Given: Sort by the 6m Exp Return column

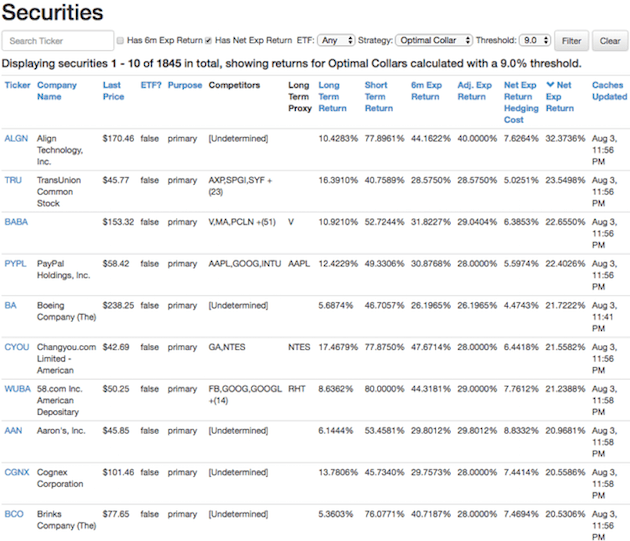Looking at the screenshot, I should click(425, 91).
